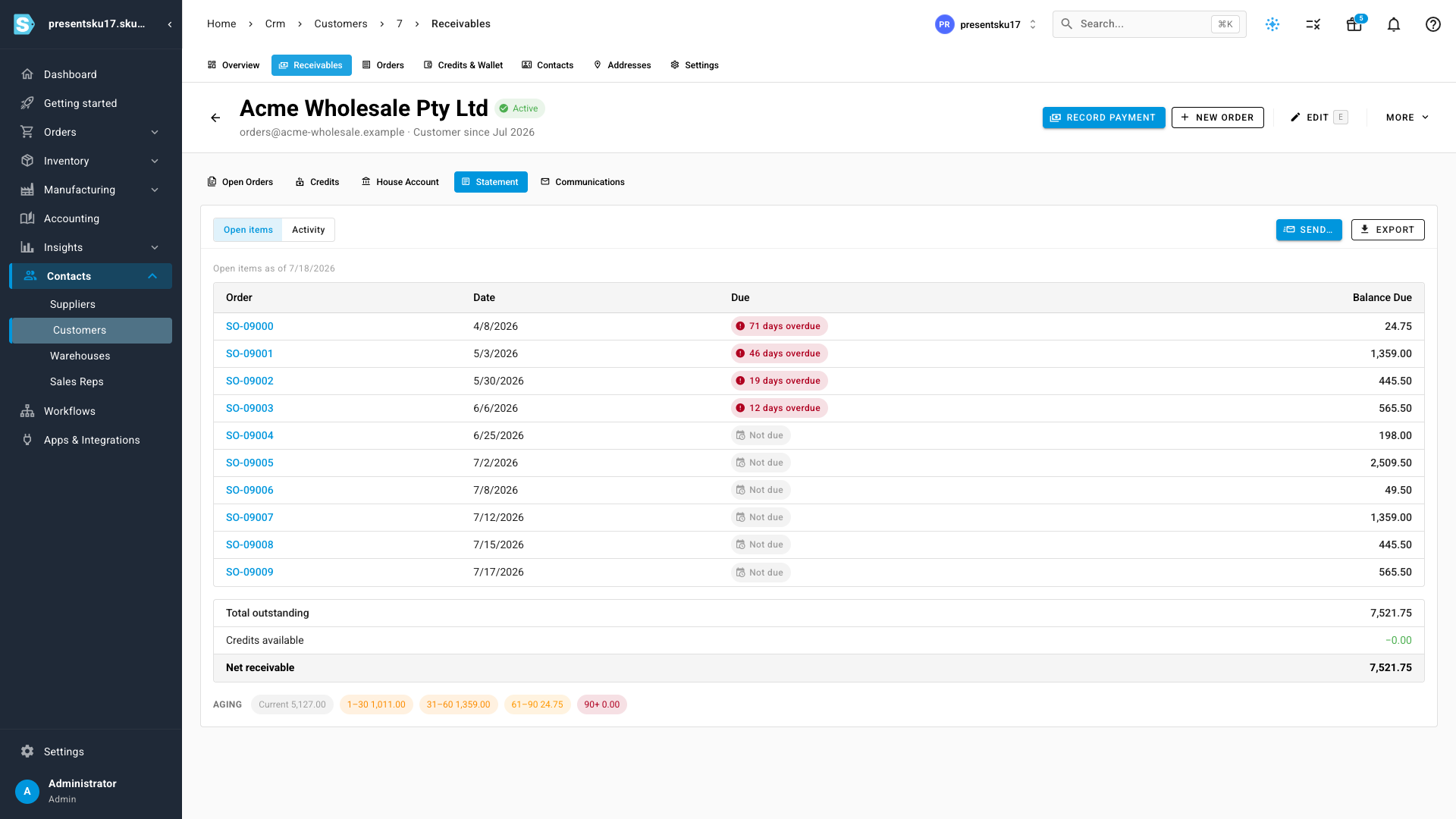Click the Current 5,127.00 aging chip
The image size is (1456, 819).
click(292, 704)
